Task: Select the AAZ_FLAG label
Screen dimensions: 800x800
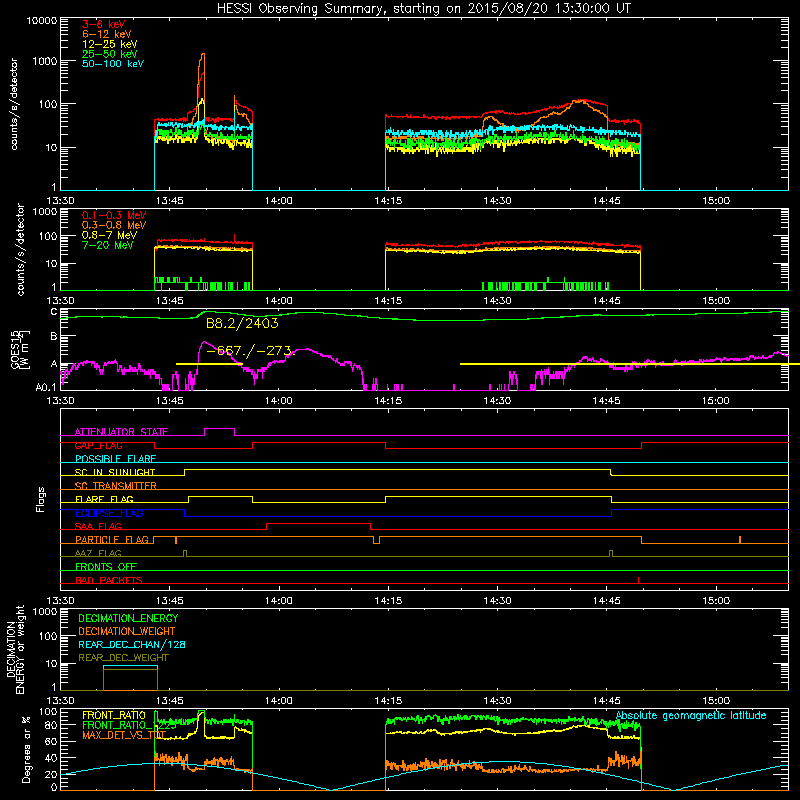Action: pos(98,553)
